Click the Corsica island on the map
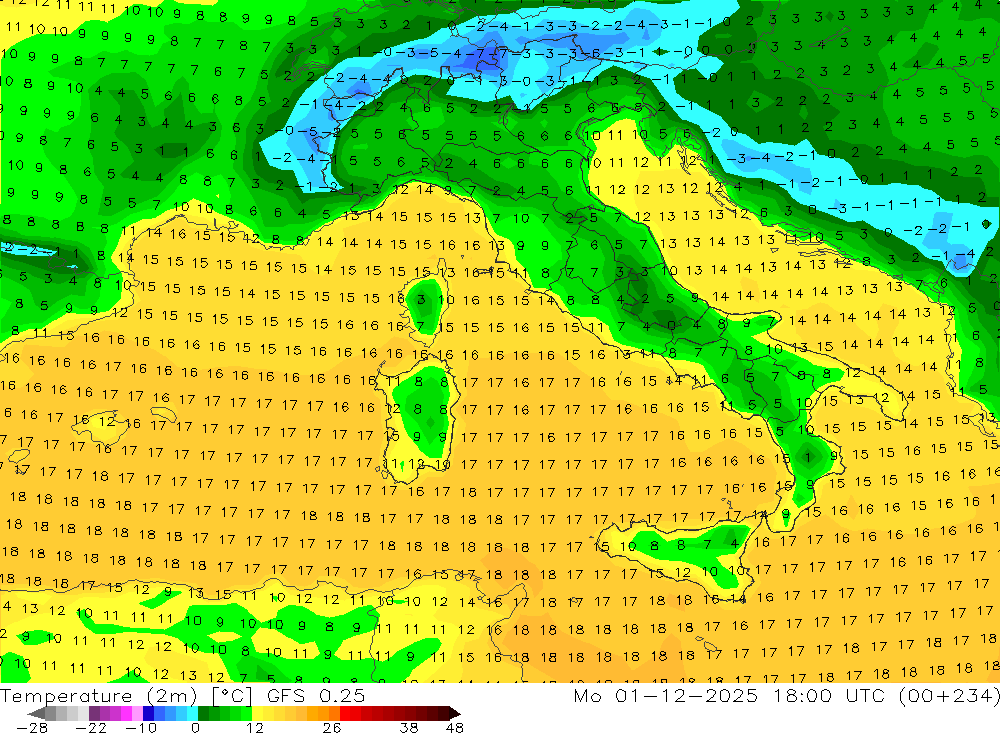This screenshot has width=1000, height=733. point(424,300)
